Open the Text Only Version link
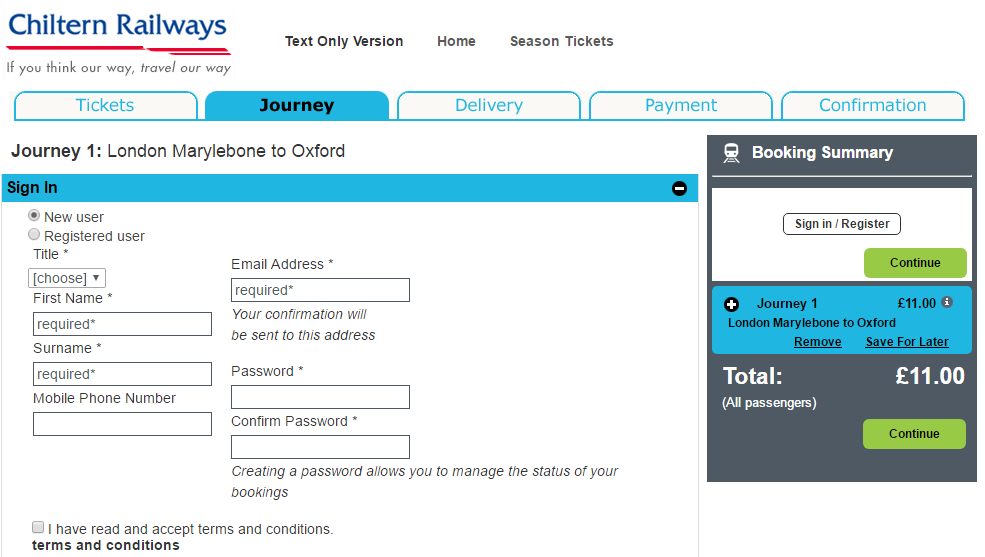This screenshot has height=557, width=985. 344,41
